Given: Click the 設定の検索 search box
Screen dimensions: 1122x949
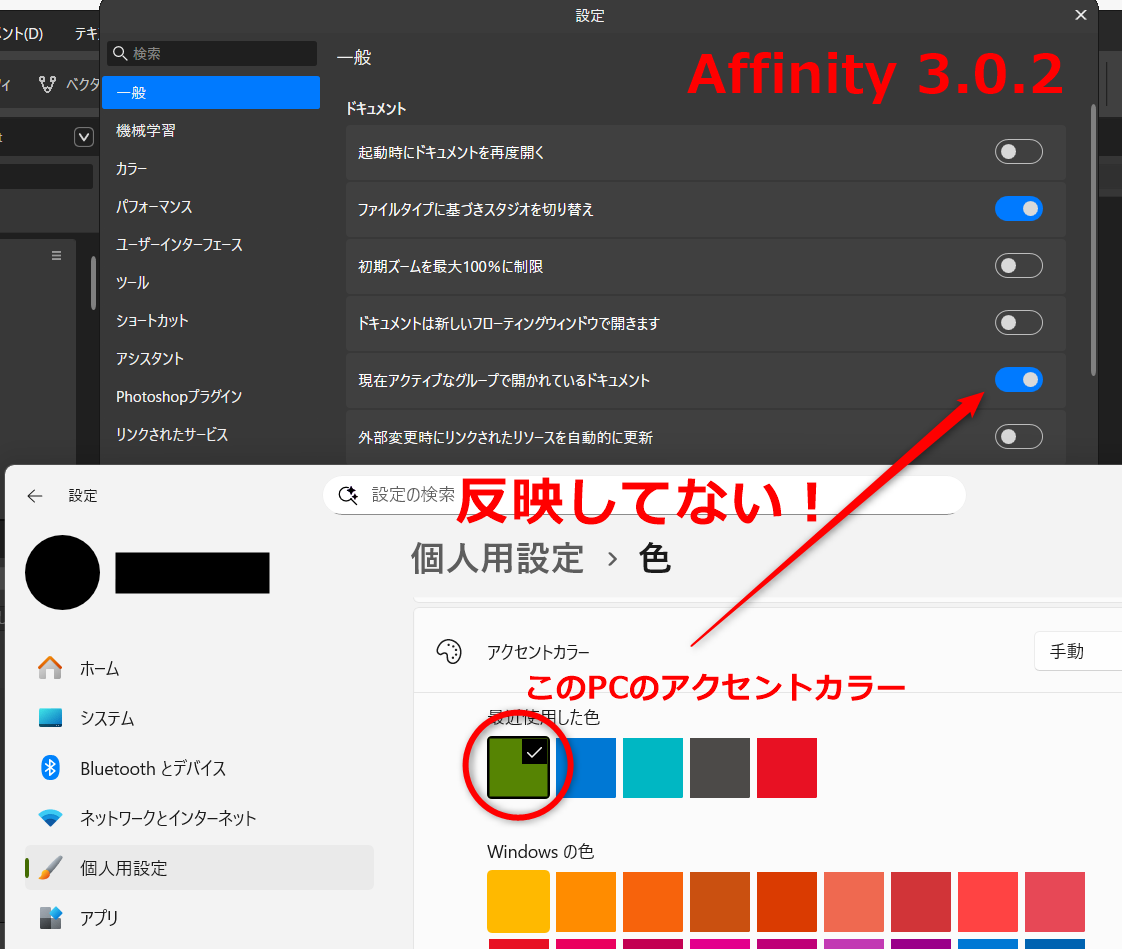Looking at the screenshot, I should point(644,495).
